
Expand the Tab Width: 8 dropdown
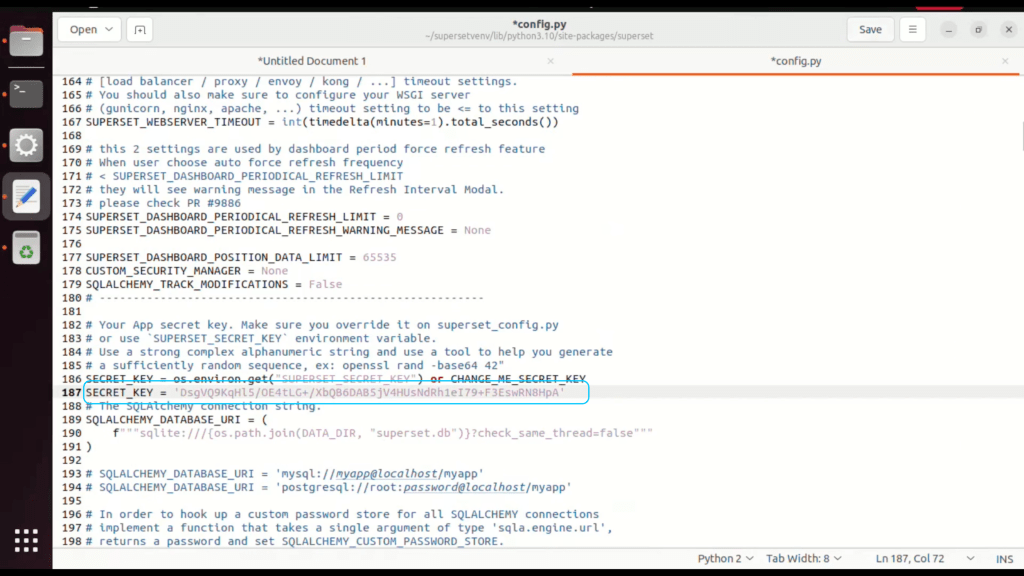[x=803, y=558]
